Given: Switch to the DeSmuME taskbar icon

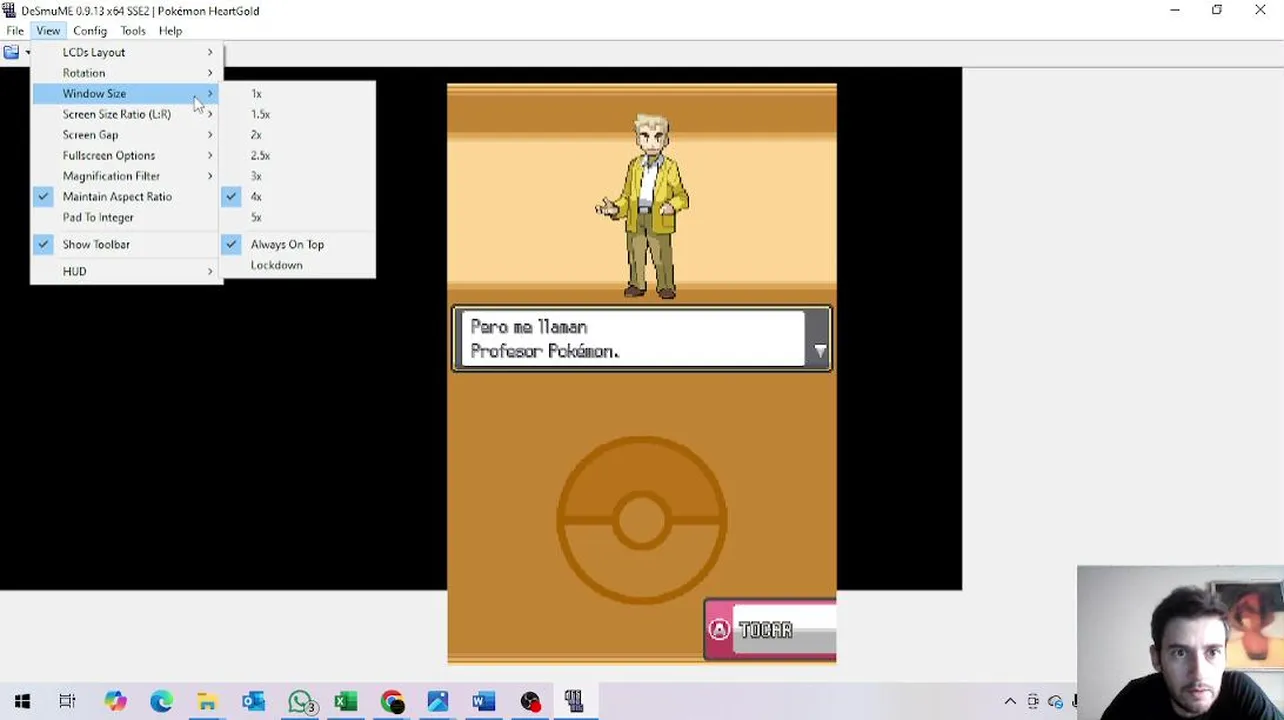Looking at the screenshot, I should (574, 702).
